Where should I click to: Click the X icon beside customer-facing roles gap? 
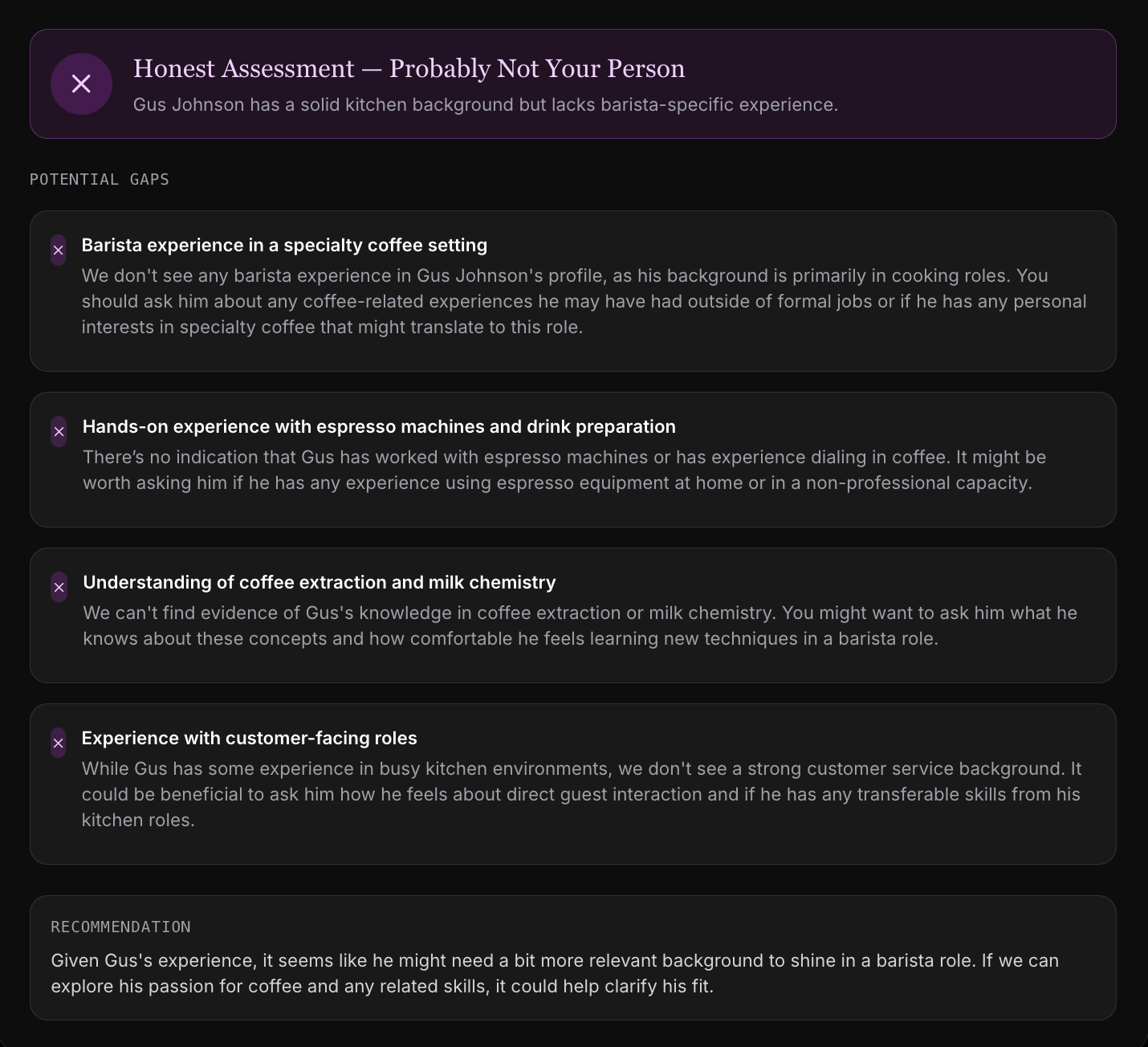[x=59, y=743]
